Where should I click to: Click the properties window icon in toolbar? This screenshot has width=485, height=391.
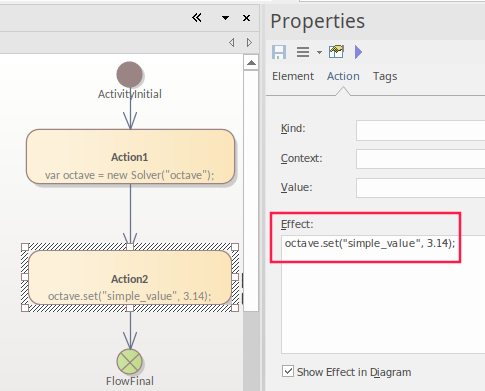(x=336, y=52)
